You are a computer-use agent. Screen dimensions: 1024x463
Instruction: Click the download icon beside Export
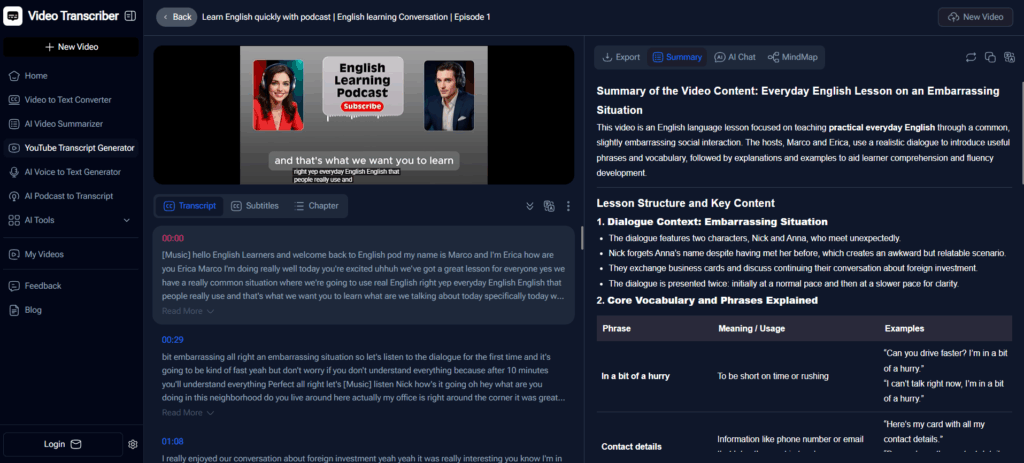[x=607, y=57]
